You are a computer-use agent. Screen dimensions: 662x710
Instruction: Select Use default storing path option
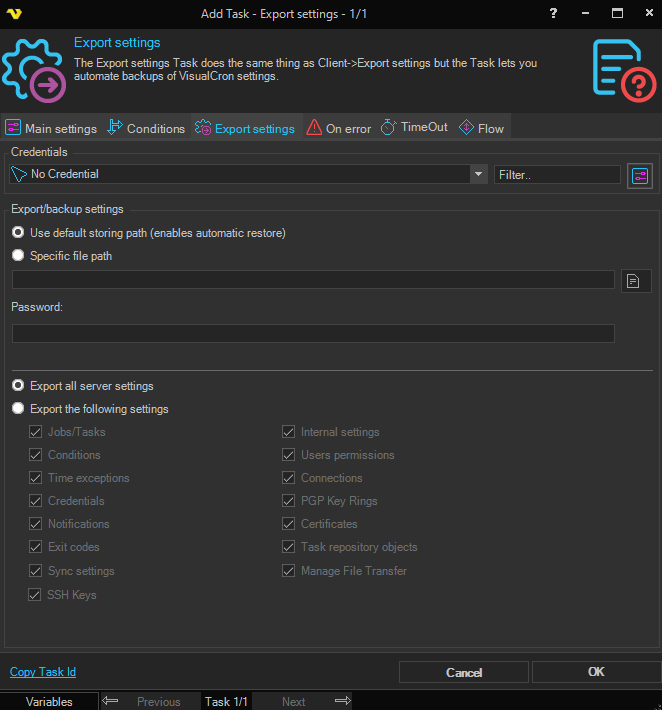pyautogui.click(x=18, y=233)
